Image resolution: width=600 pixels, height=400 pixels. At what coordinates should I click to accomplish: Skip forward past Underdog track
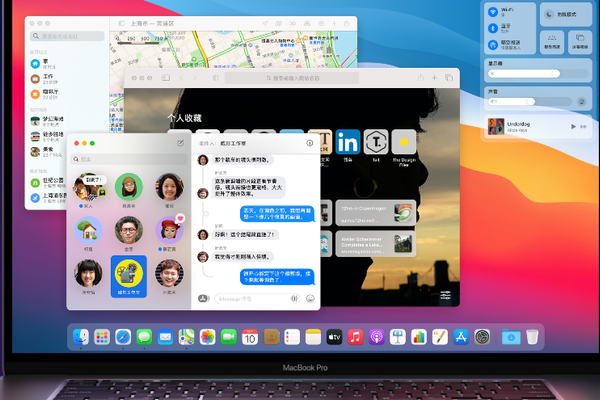pos(584,126)
